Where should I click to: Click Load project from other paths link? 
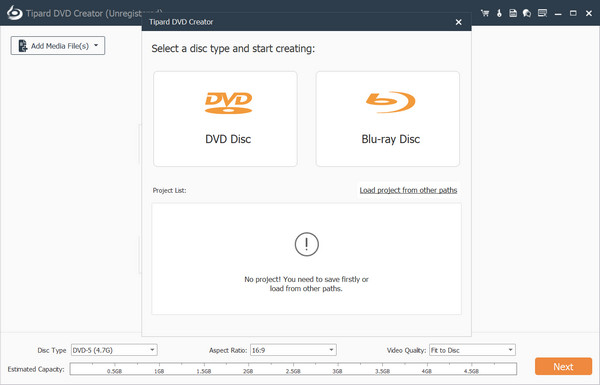tap(408, 190)
